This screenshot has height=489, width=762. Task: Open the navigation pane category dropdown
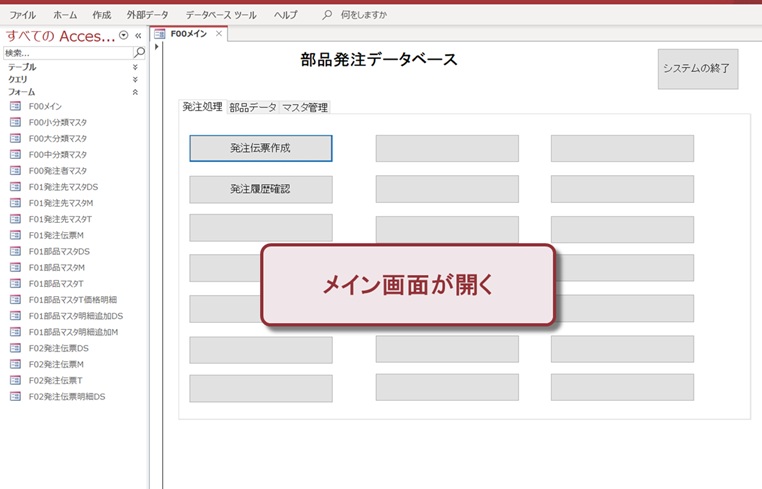123,35
